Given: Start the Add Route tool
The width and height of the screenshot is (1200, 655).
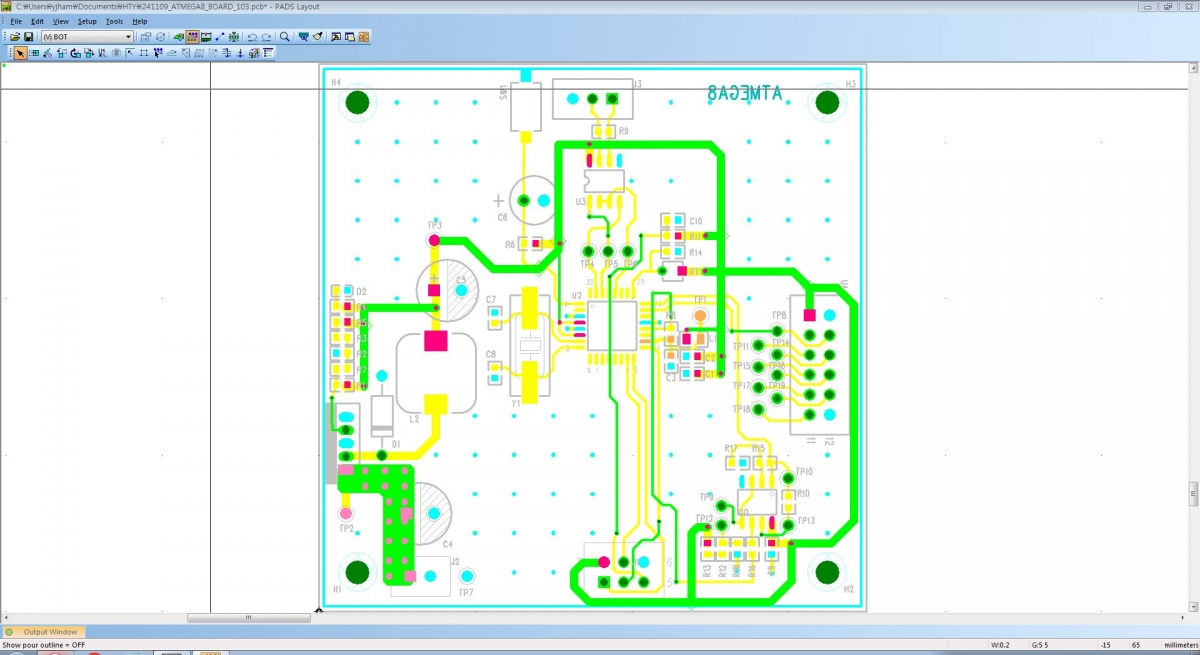Looking at the screenshot, I should [x=158, y=53].
